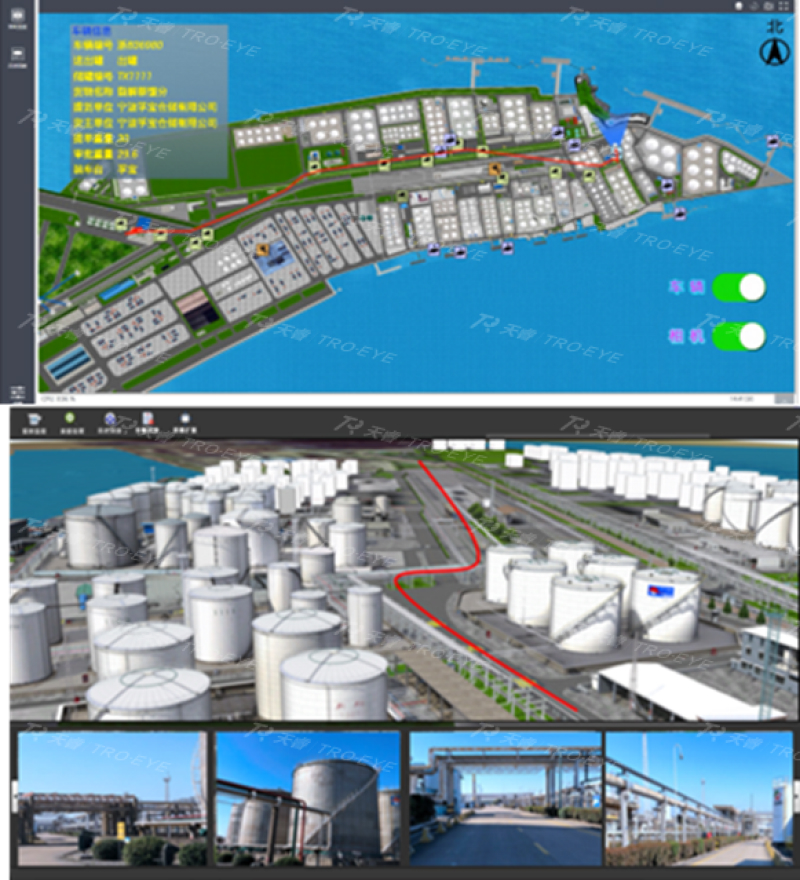800x880 pixels.
Task: Open the third camera thumbnail showing the road
Action: coord(505,798)
